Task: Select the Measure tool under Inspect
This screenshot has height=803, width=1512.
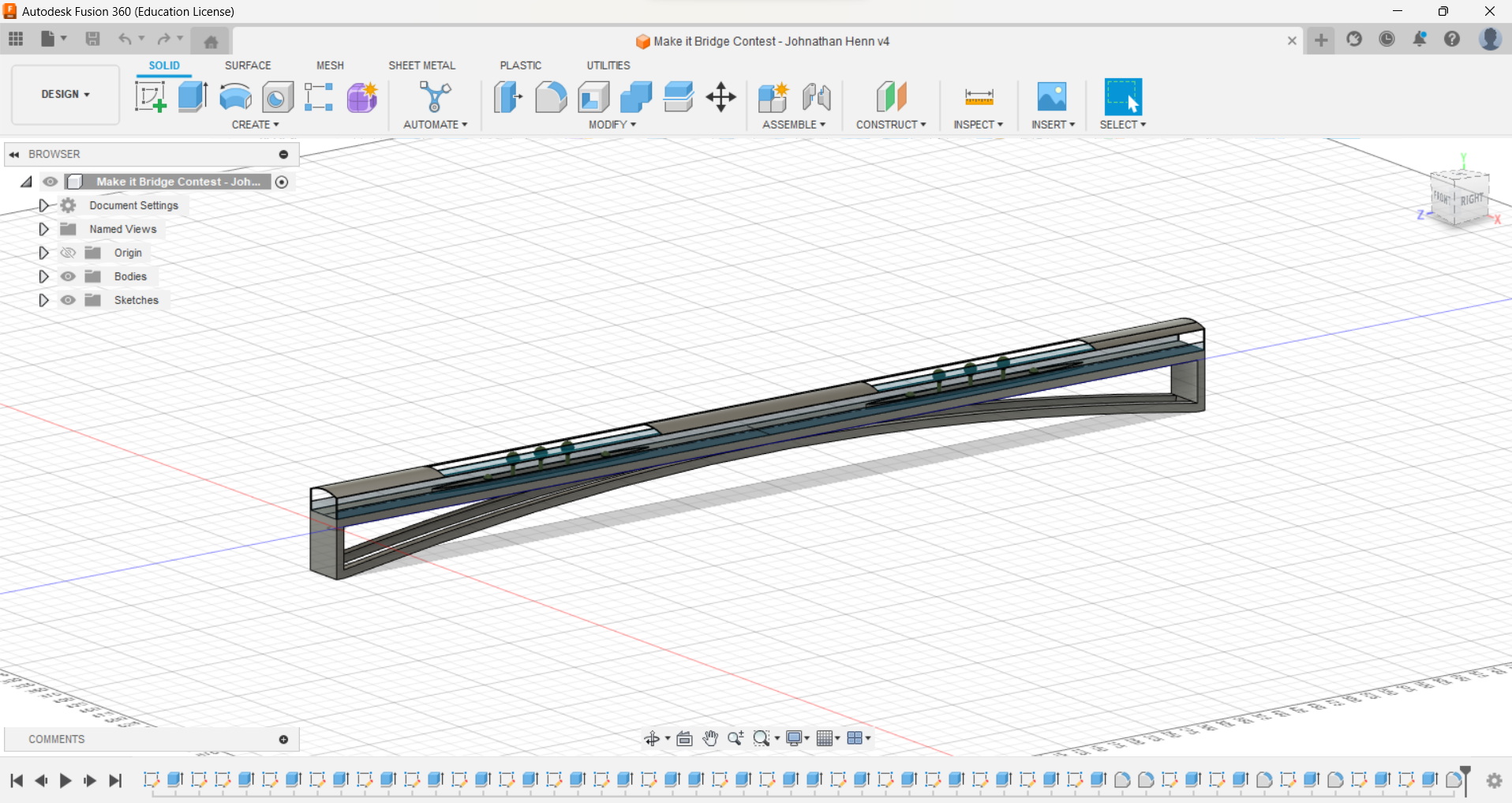Action: click(x=978, y=96)
